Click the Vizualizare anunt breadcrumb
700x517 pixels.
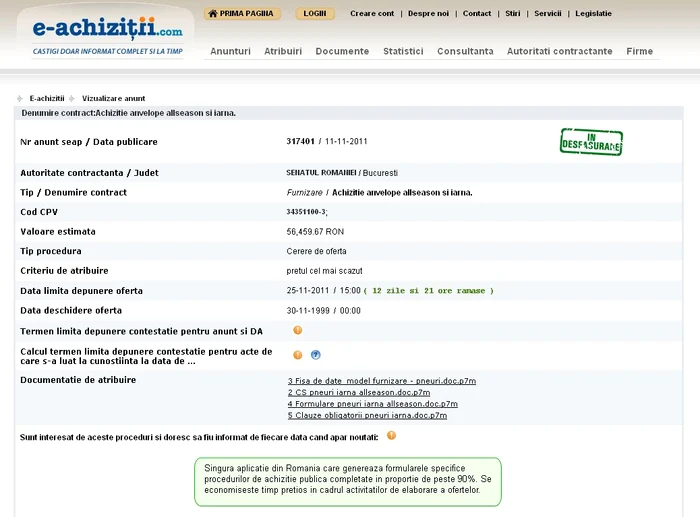pyautogui.click(x=113, y=98)
